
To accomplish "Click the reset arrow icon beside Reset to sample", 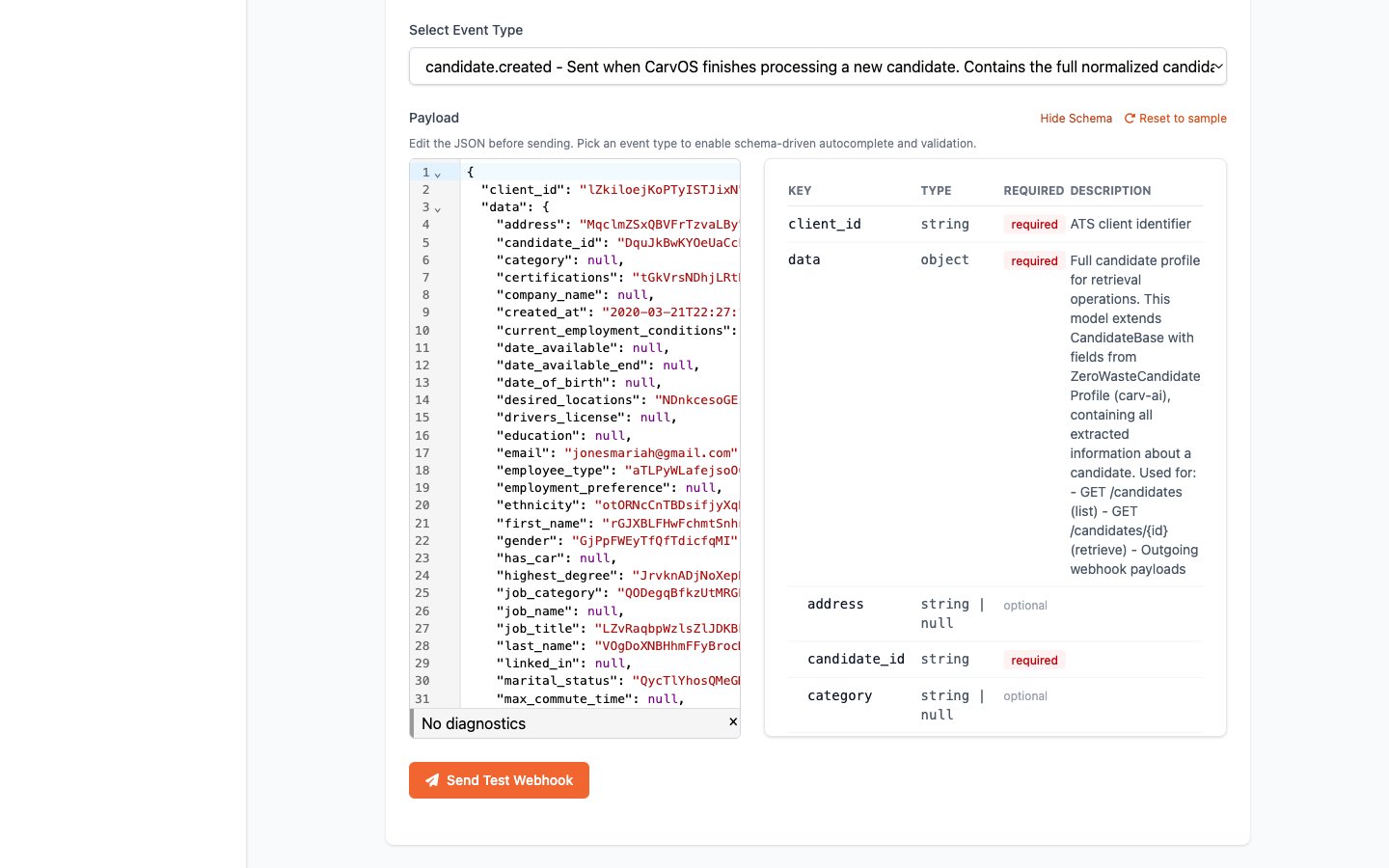I will coord(1130,119).
